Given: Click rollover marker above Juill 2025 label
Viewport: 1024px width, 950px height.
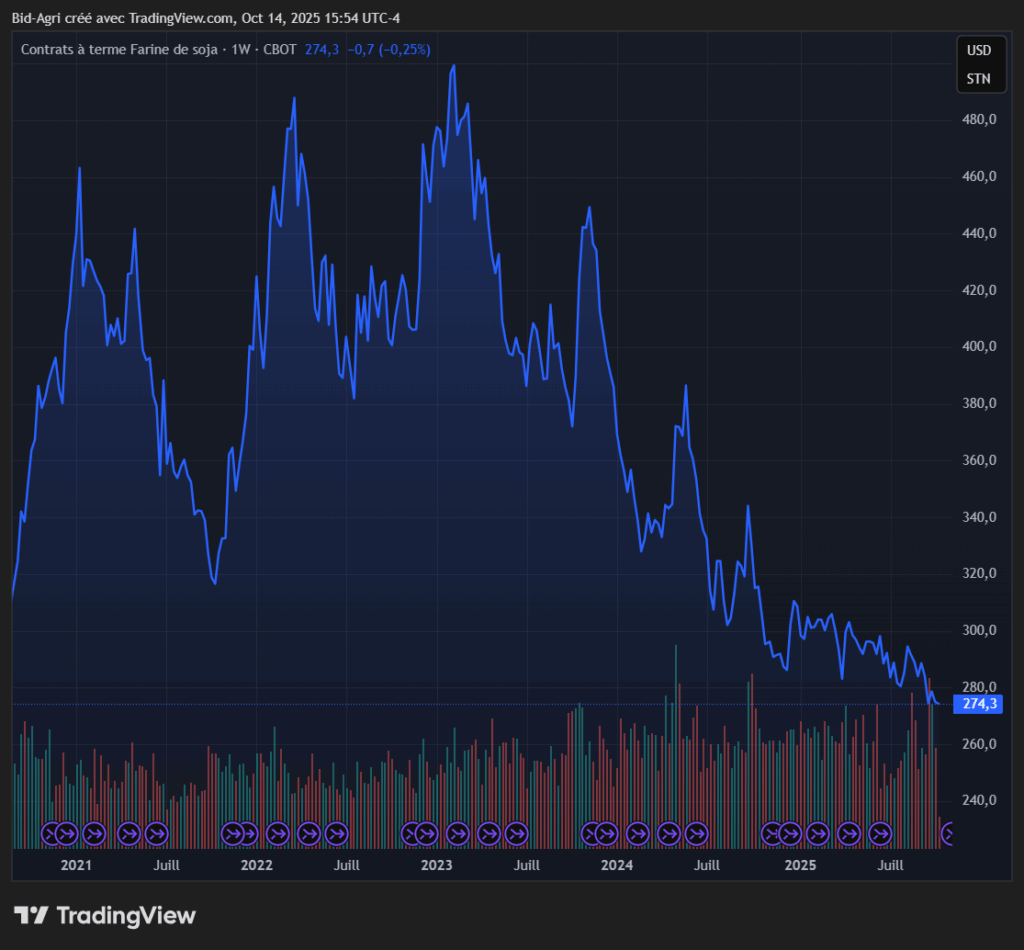Looking at the screenshot, I should 880,832.
